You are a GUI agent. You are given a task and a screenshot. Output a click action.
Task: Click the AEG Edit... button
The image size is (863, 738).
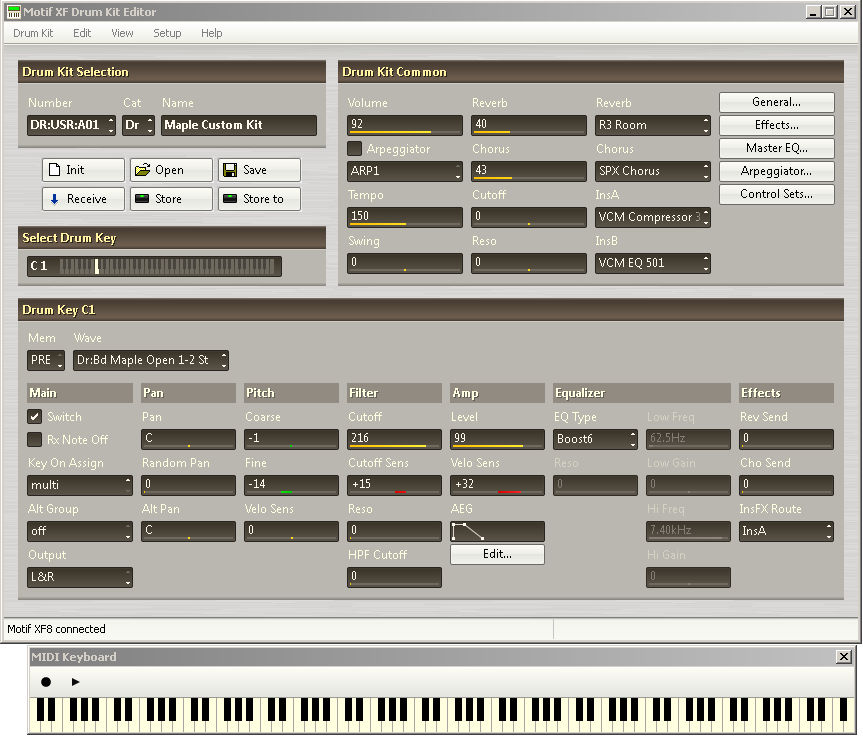497,554
